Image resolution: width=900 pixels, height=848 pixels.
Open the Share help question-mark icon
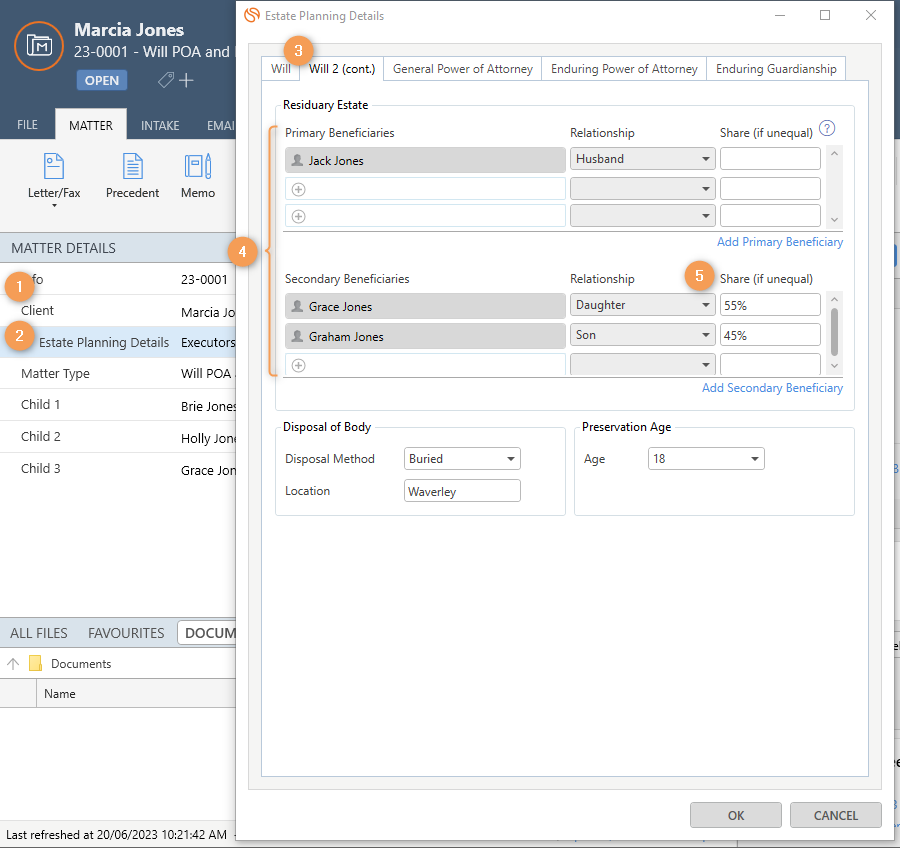coord(827,128)
